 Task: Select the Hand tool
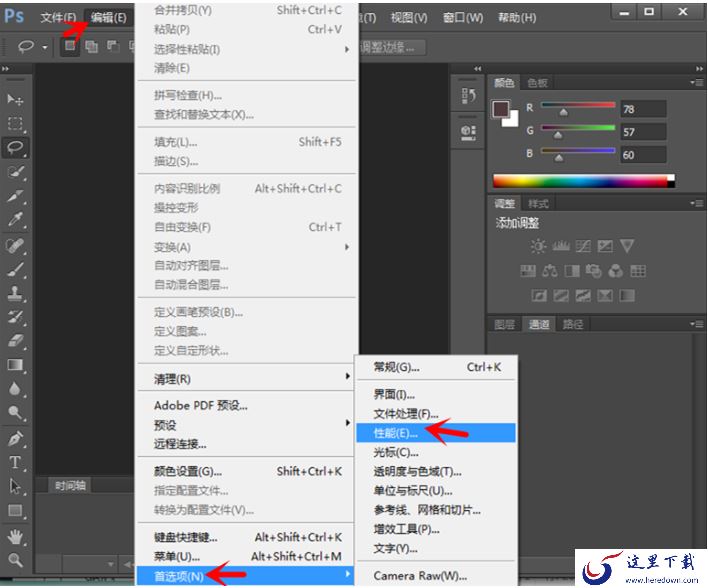[15, 537]
